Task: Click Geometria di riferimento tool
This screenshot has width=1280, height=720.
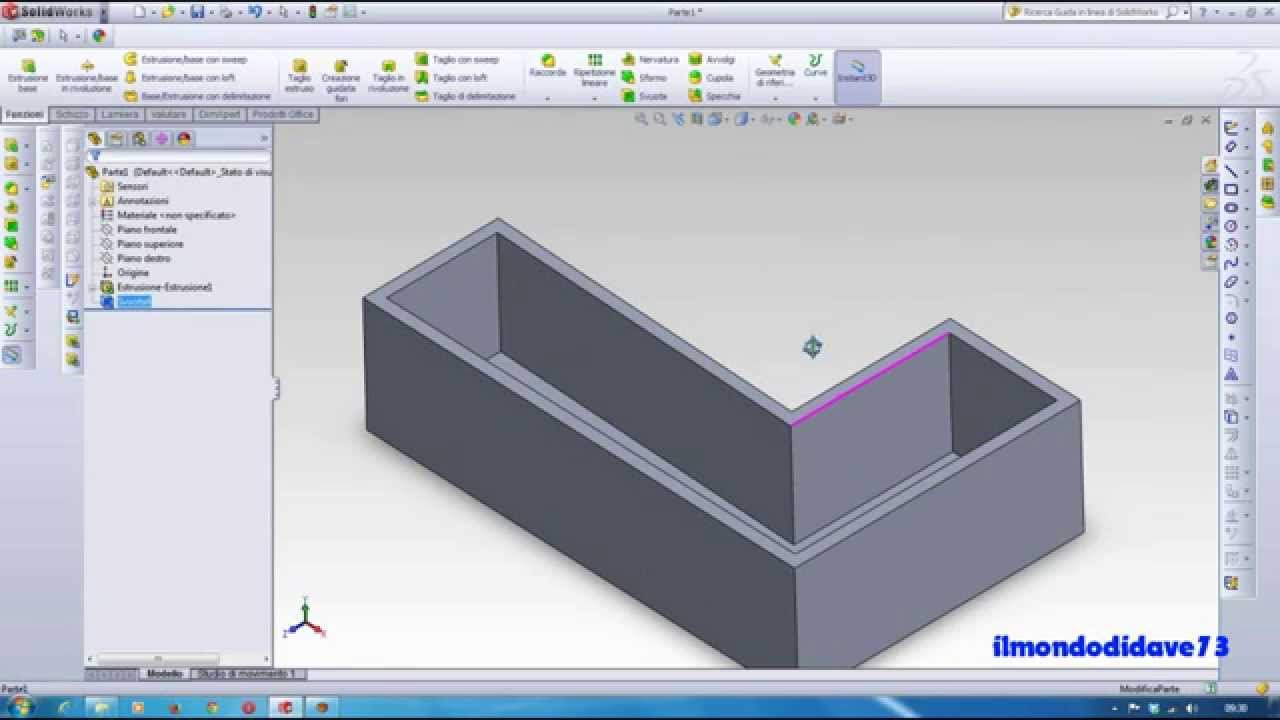Action: 775,70
